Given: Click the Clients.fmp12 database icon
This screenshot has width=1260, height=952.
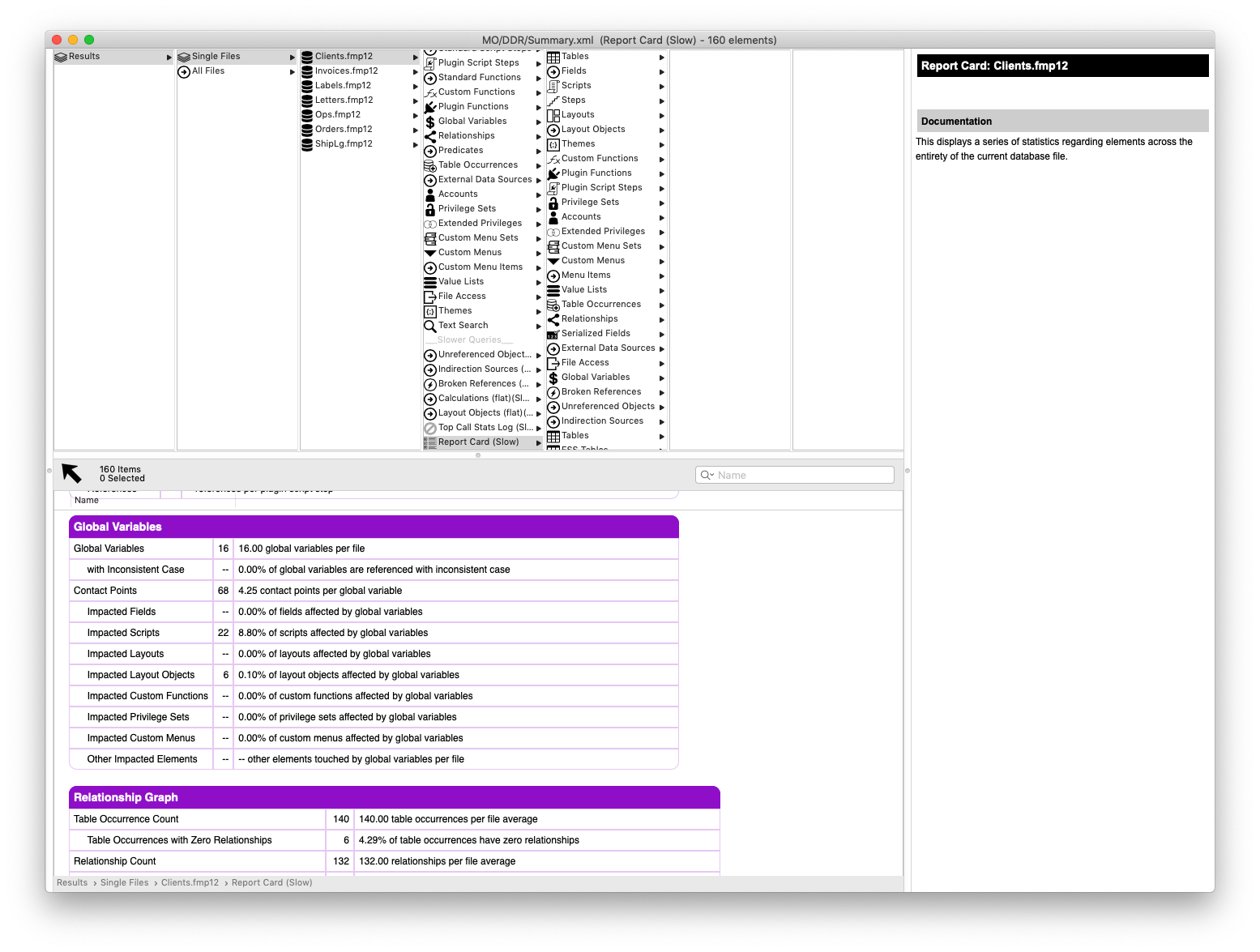Looking at the screenshot, I should pyautogui.click(x=307, y=57).
